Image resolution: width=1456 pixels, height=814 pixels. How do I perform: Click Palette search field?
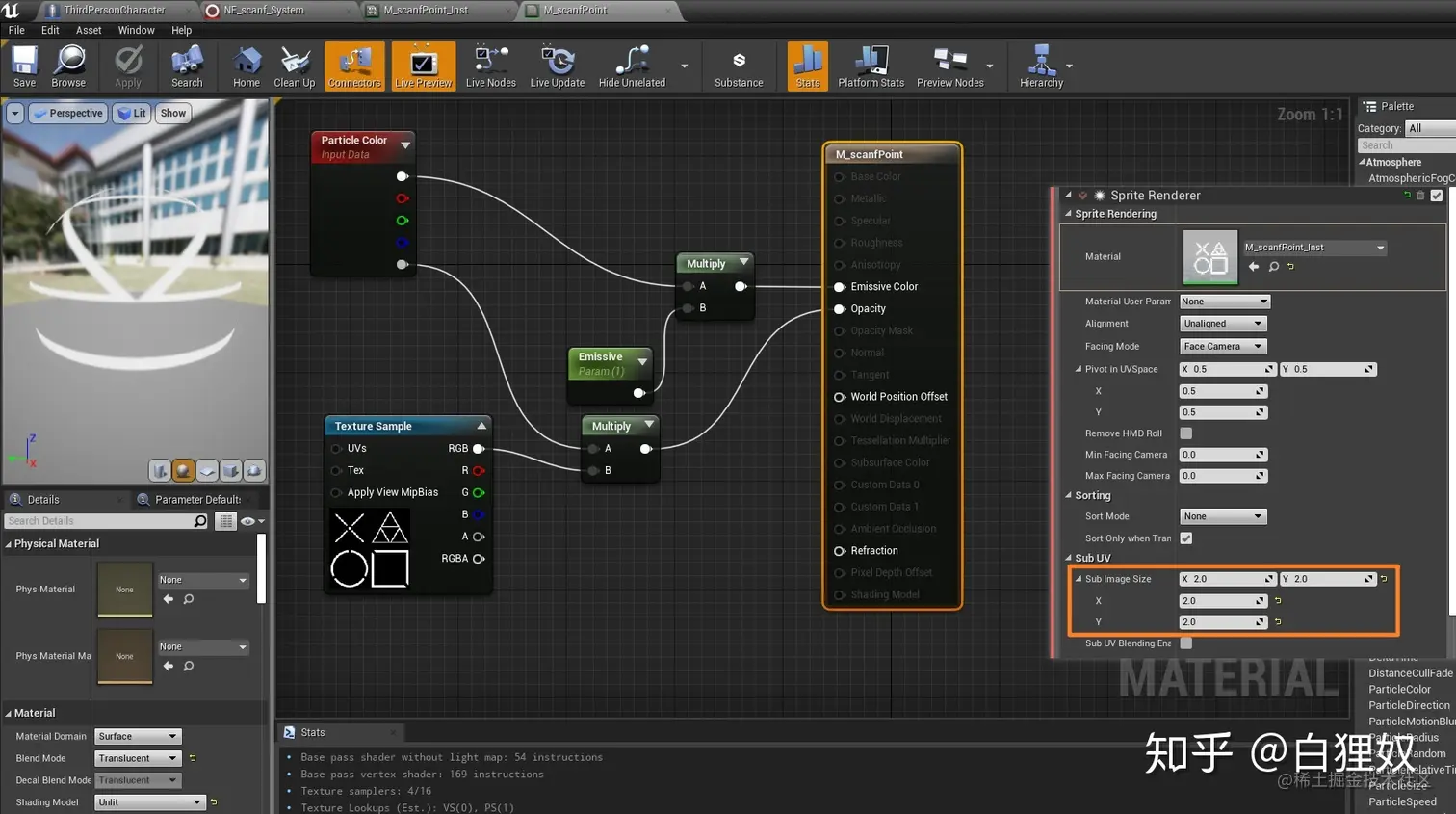1406,145
